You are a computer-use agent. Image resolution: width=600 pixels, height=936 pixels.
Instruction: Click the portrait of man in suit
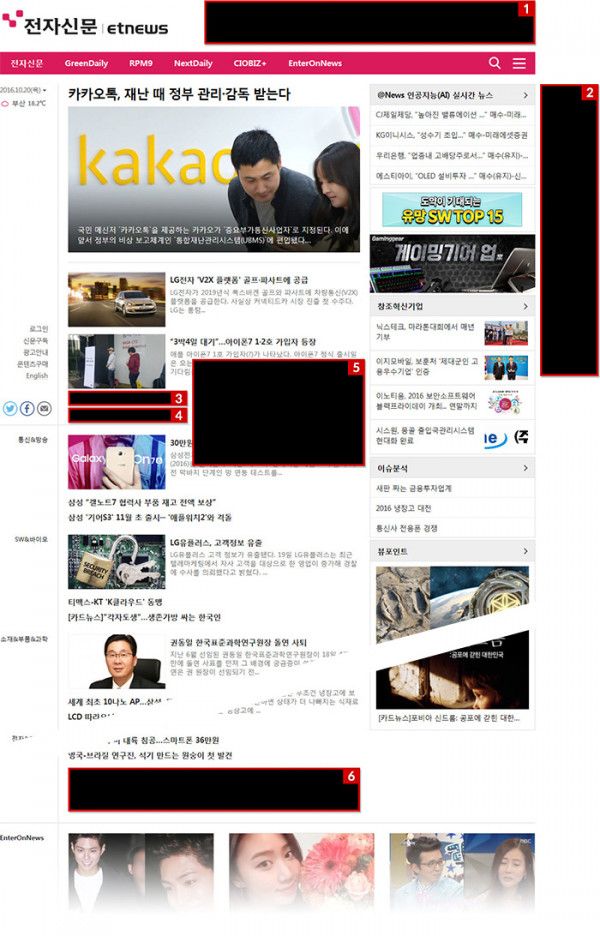click(116, 661)
